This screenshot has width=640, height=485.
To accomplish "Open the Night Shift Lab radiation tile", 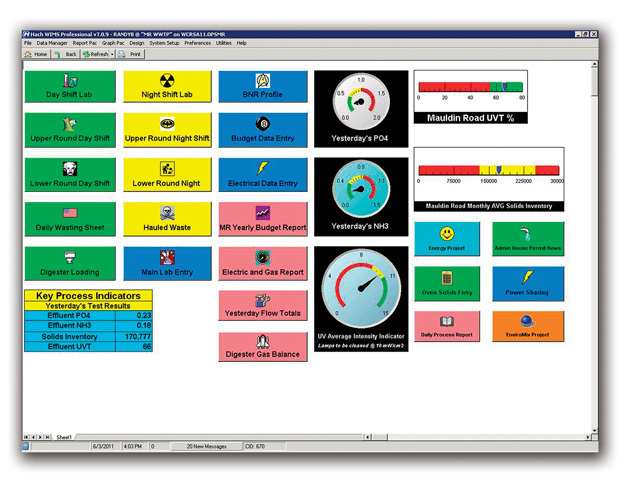I will (167, 86).
